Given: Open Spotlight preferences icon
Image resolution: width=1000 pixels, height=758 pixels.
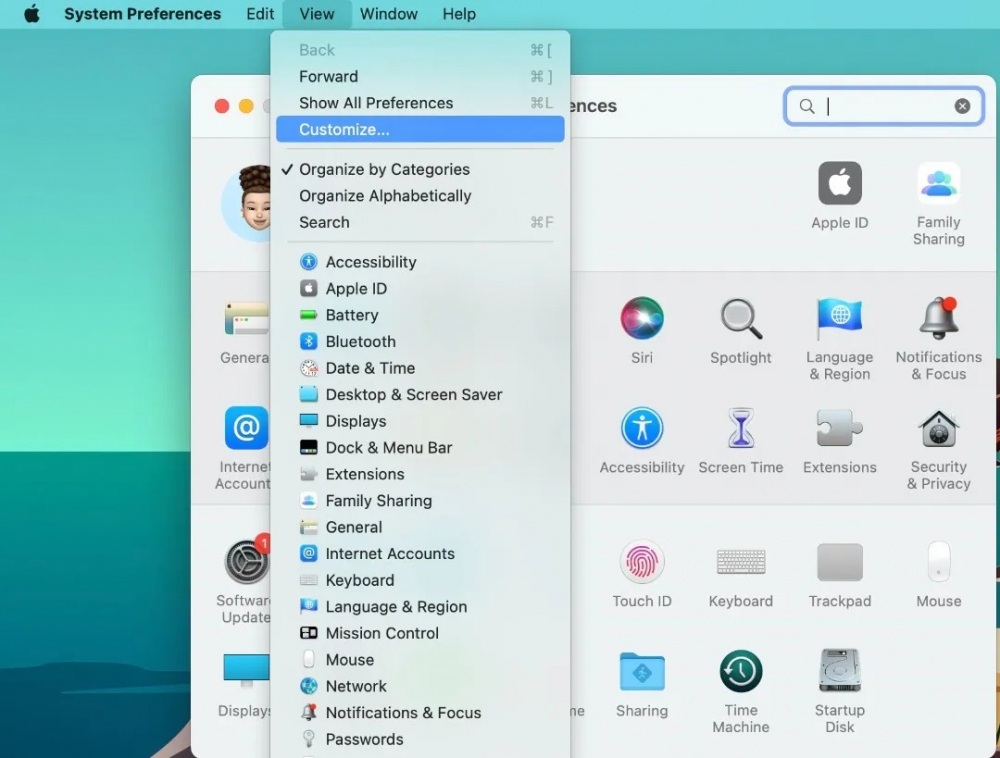Looking at the screenshot, I should [741, 319].
